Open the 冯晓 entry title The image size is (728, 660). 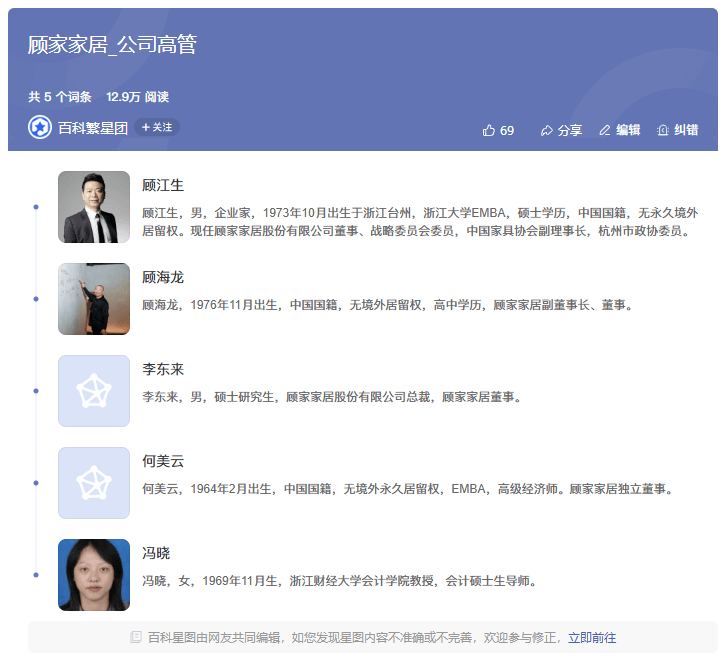[156, 553]
